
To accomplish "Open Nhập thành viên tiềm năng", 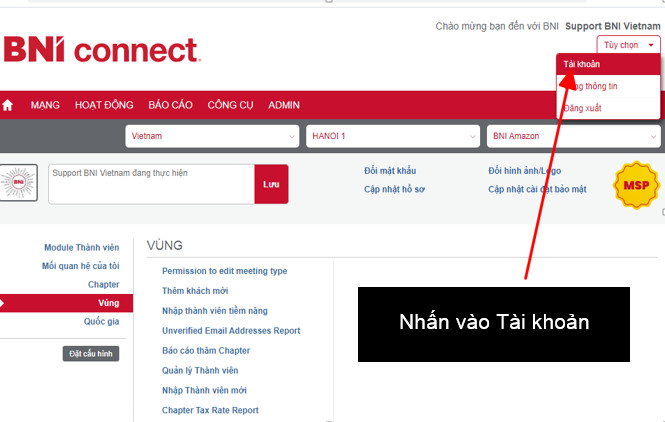I will coord(215,311).
